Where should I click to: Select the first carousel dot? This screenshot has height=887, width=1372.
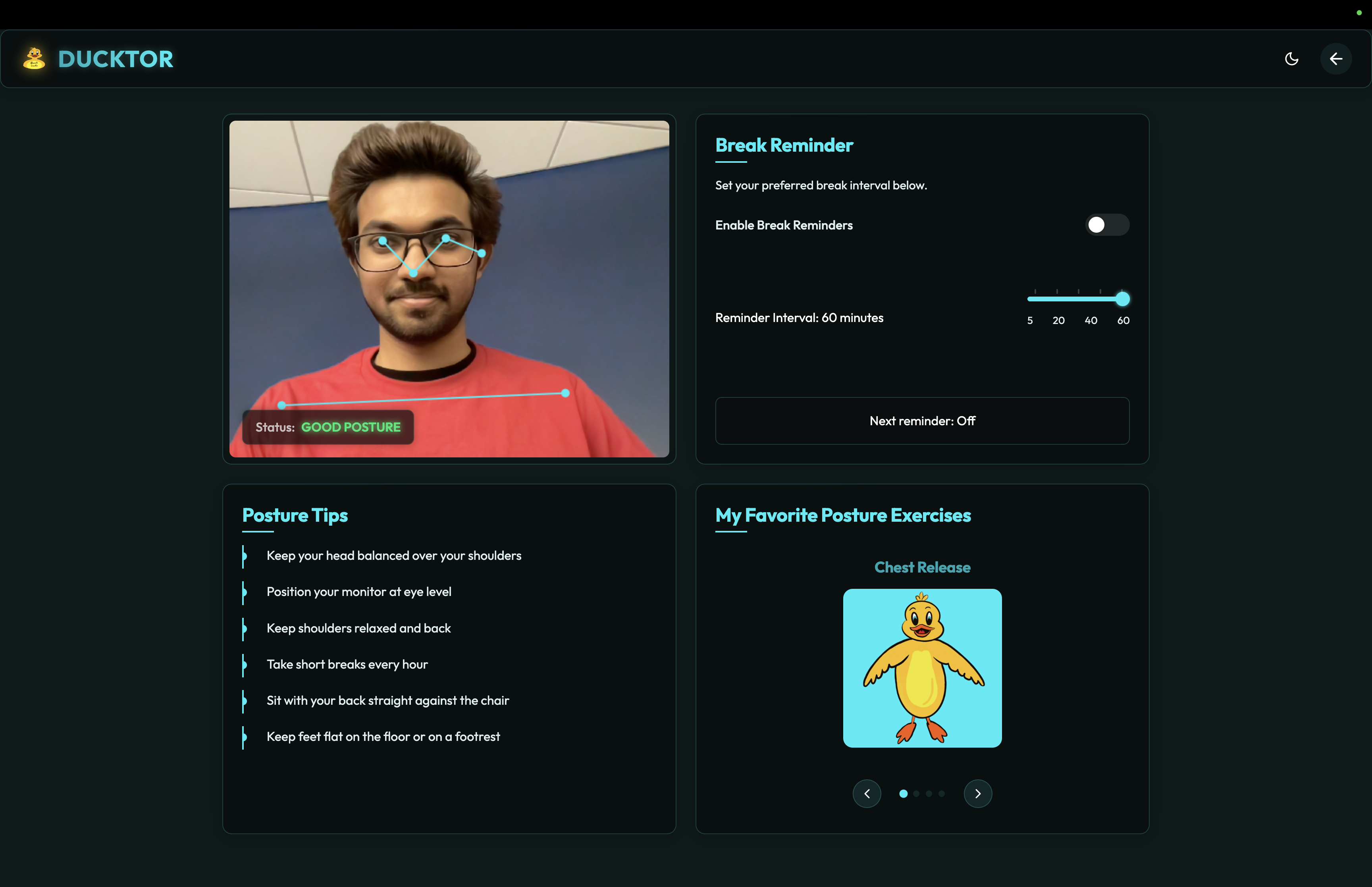coord(903,794)
